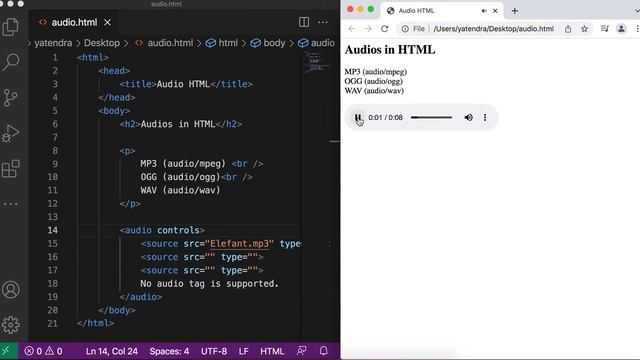Screen dimensions: 640x360
Task: Click Elefant.mp3 source path in code
Action: pyautogui.click(x=239, y=244)
